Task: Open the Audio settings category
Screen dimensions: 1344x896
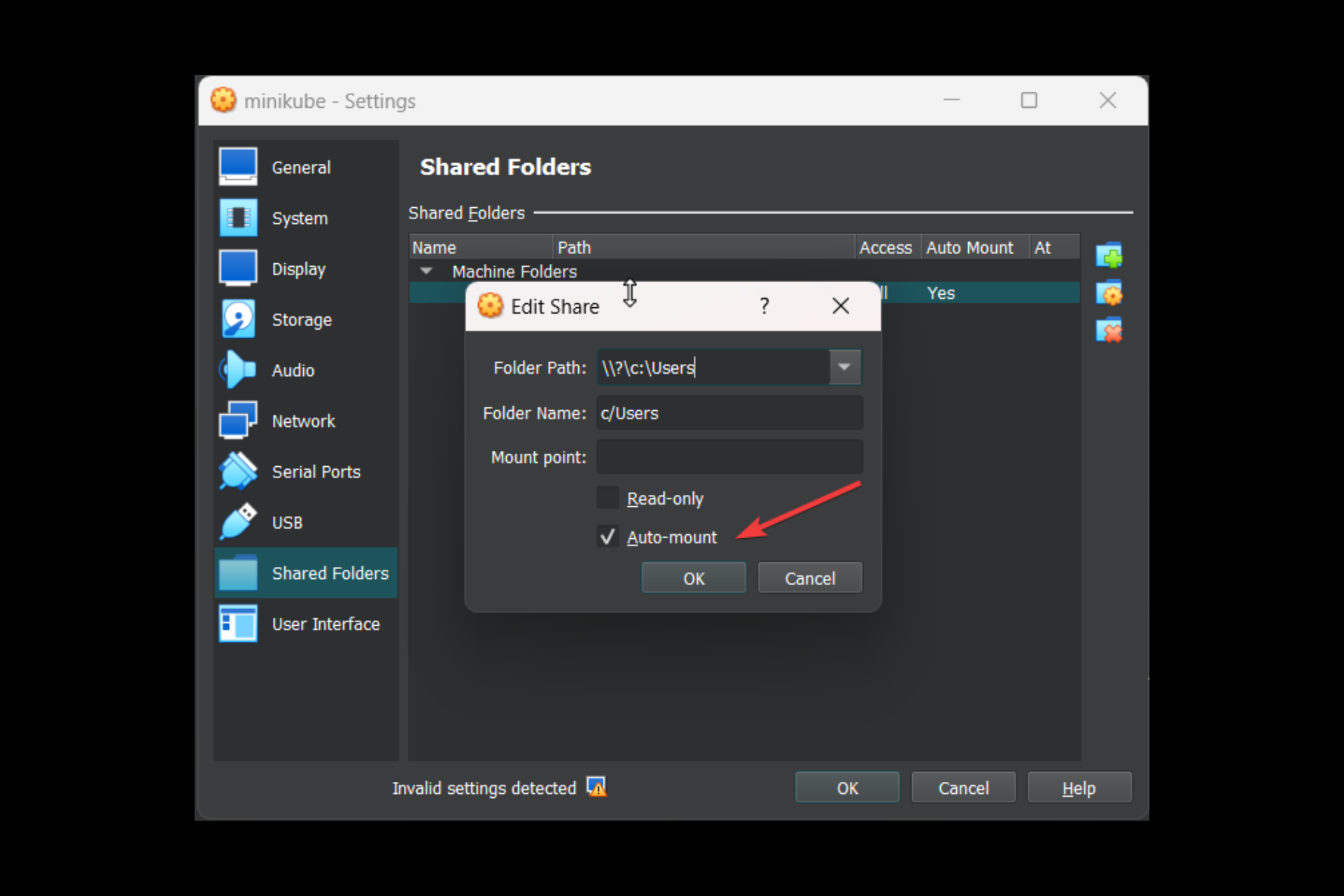Action: 306,370
